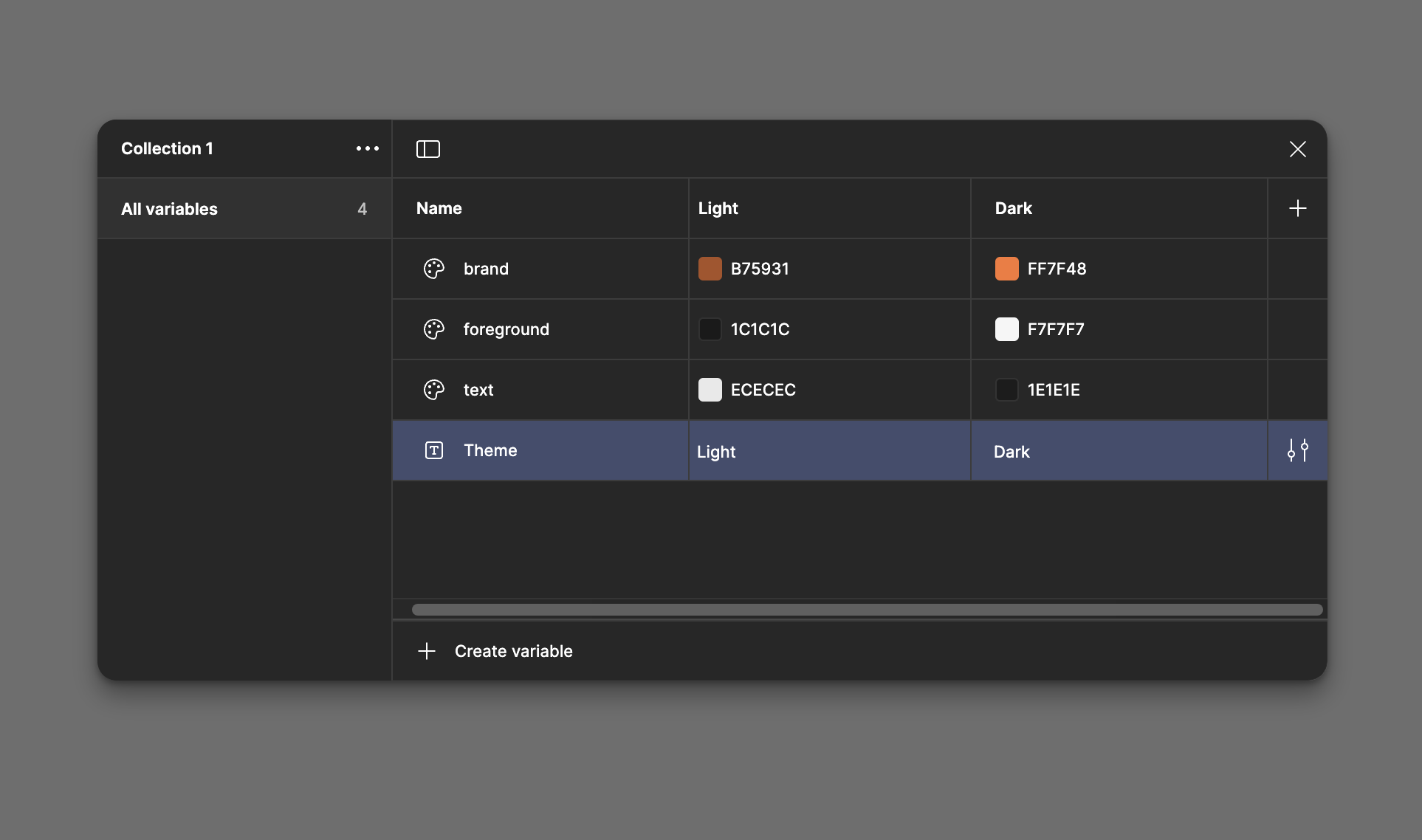Click the foreground Dark color swatch F7F7F7
1422x840 pixels.
(x=1006, y=329)
